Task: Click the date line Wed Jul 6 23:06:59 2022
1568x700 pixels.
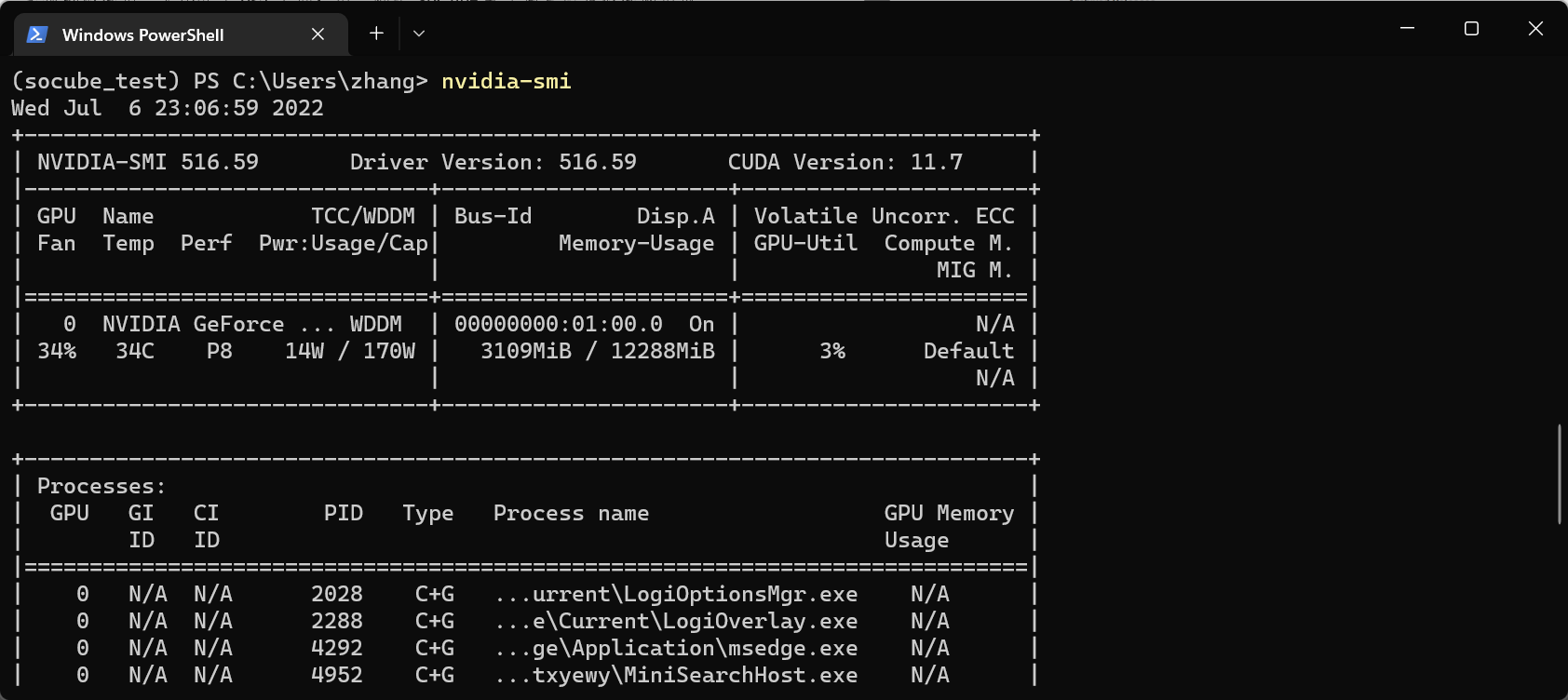Action: click(168, 108)
